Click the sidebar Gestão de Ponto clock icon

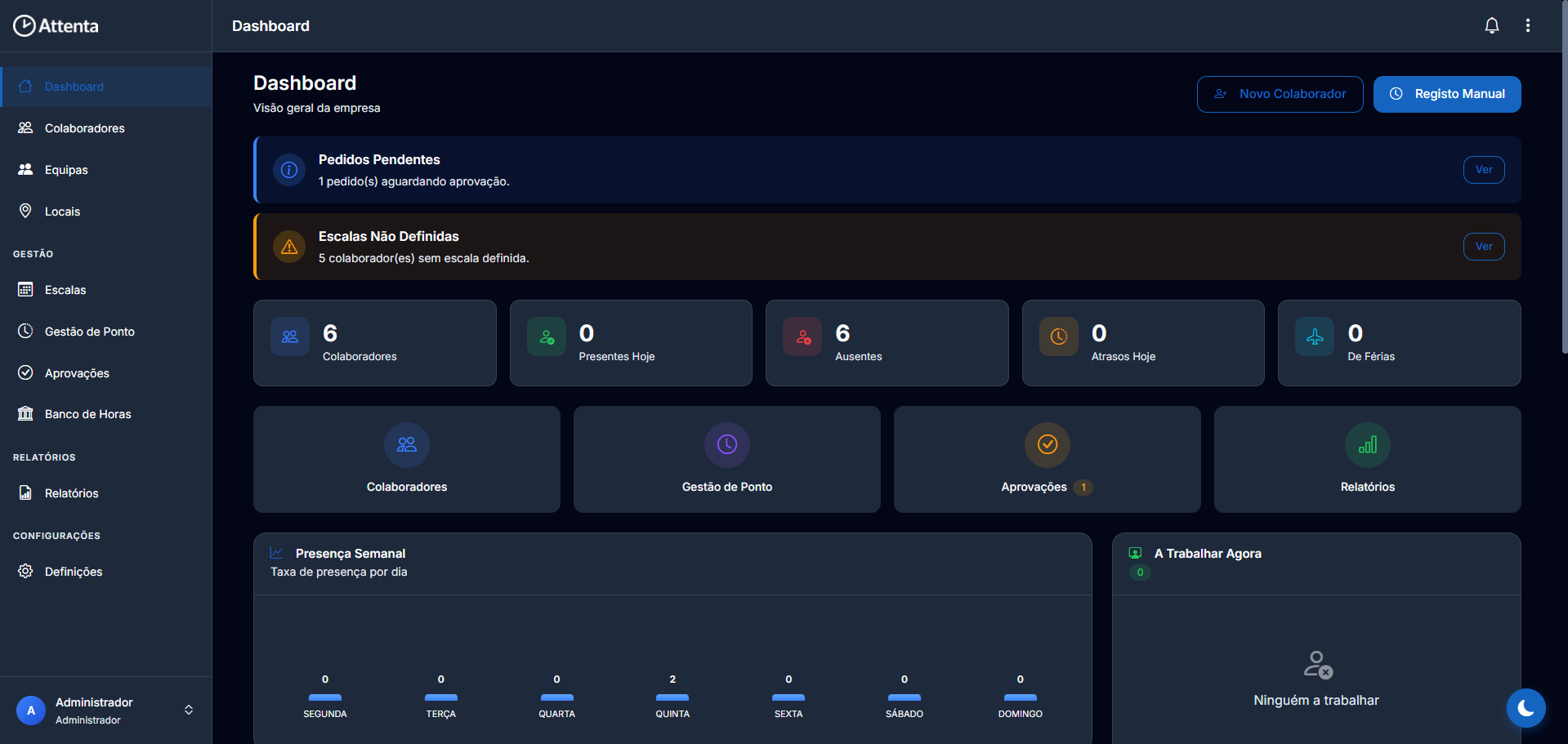pyautogui.click(x=25, y=331)
